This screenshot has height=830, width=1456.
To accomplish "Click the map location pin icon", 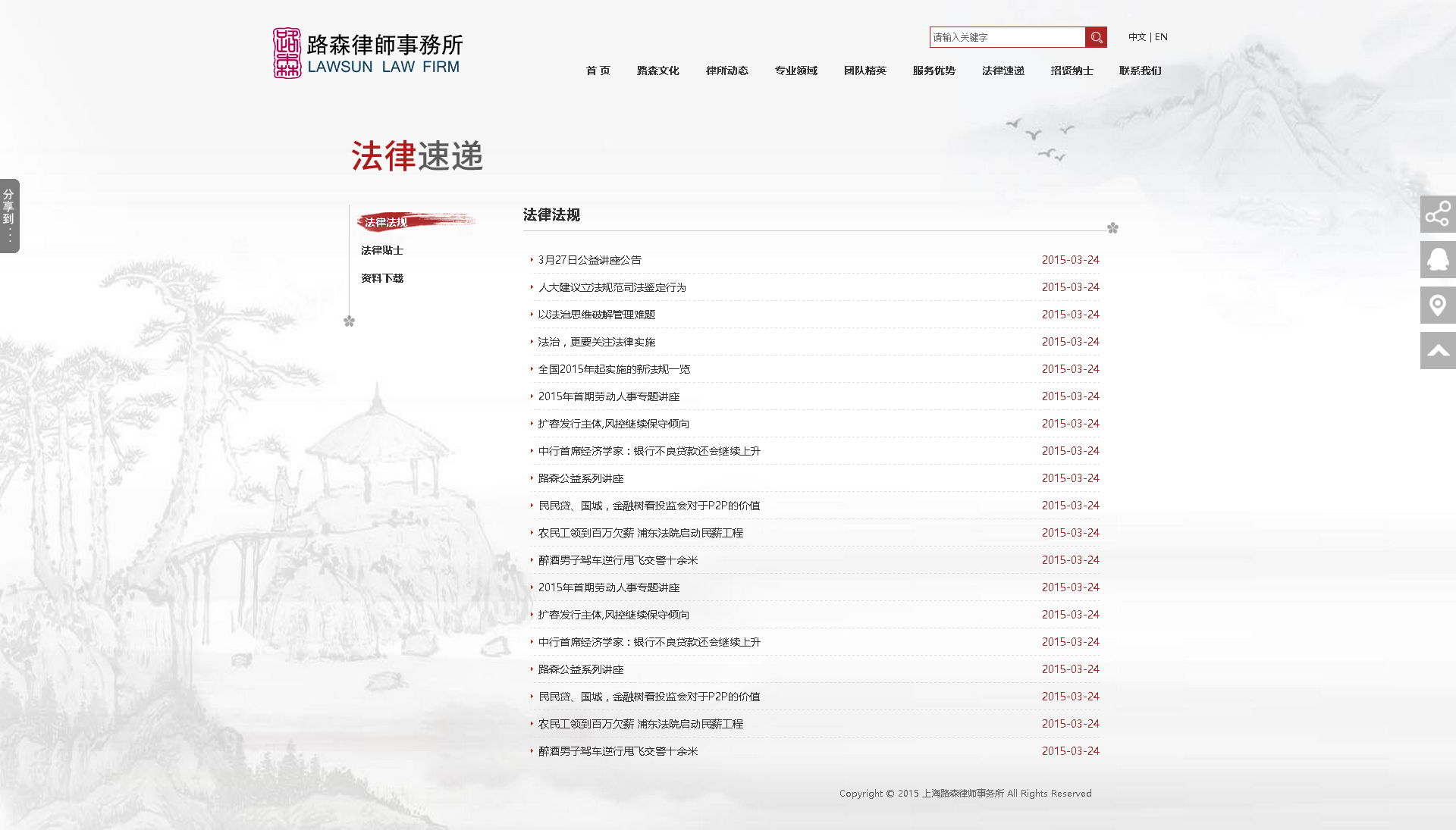I will [1437, 305].
